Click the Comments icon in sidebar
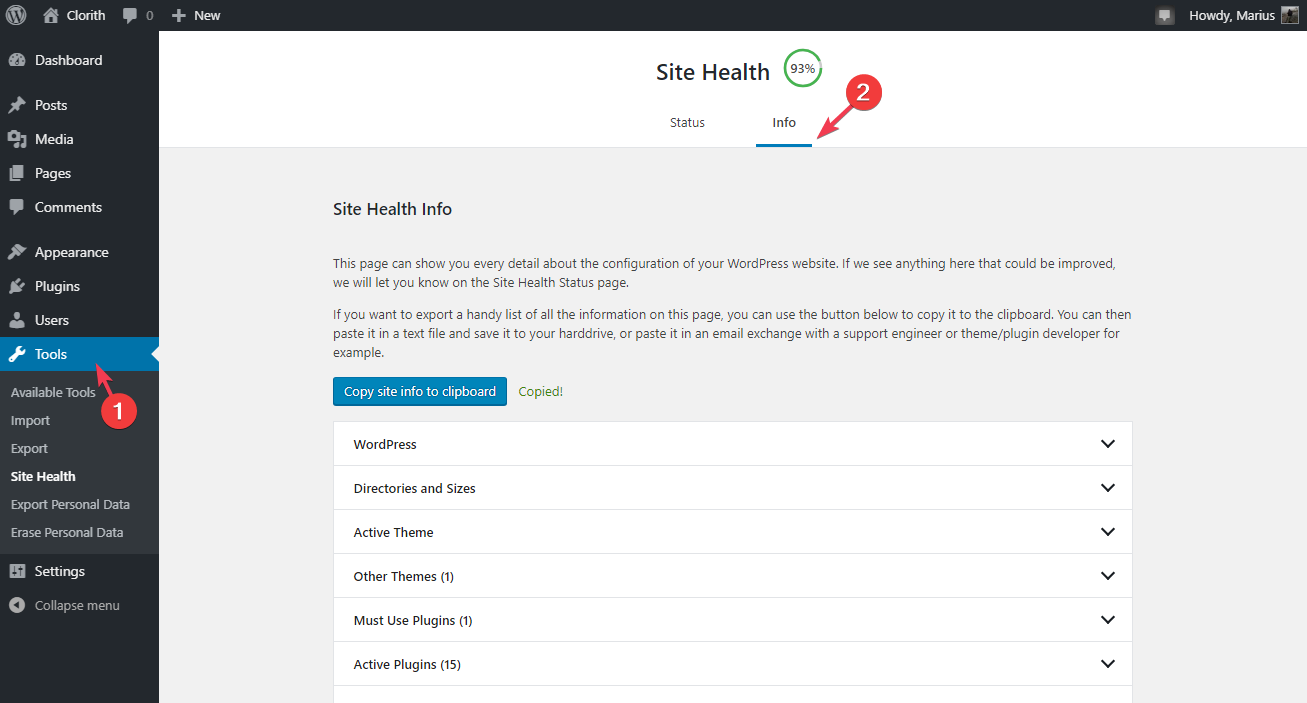Screen dimensions: 1307x703 tap(17, 207)
